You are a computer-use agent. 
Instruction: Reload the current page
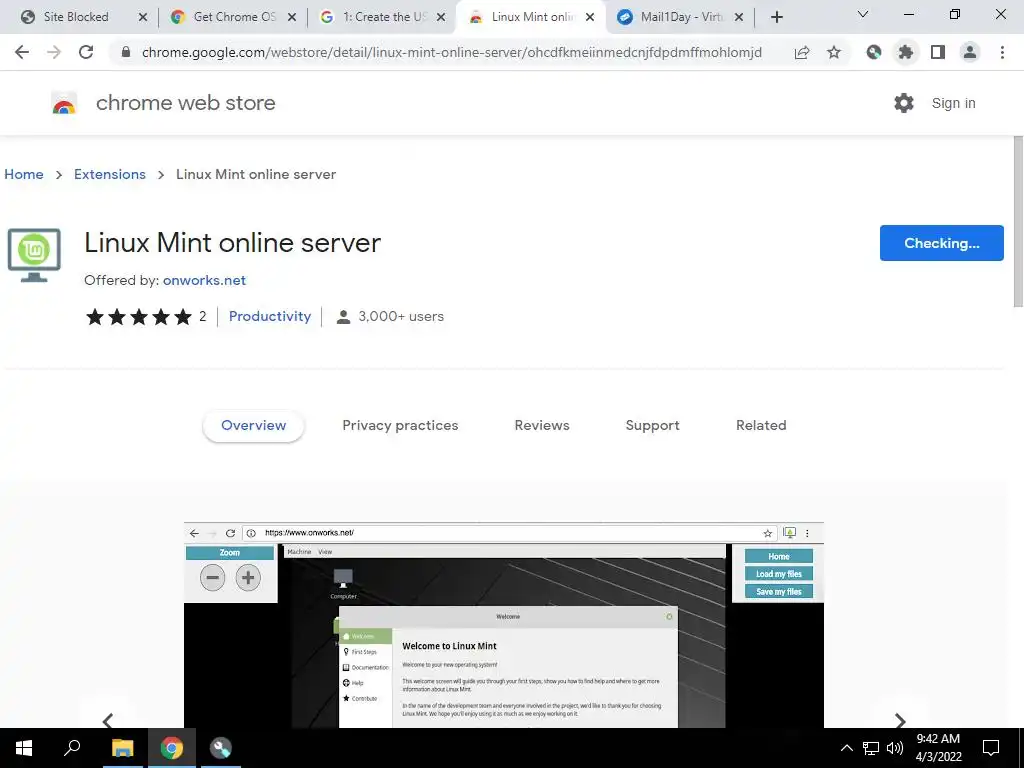(86, 52)
